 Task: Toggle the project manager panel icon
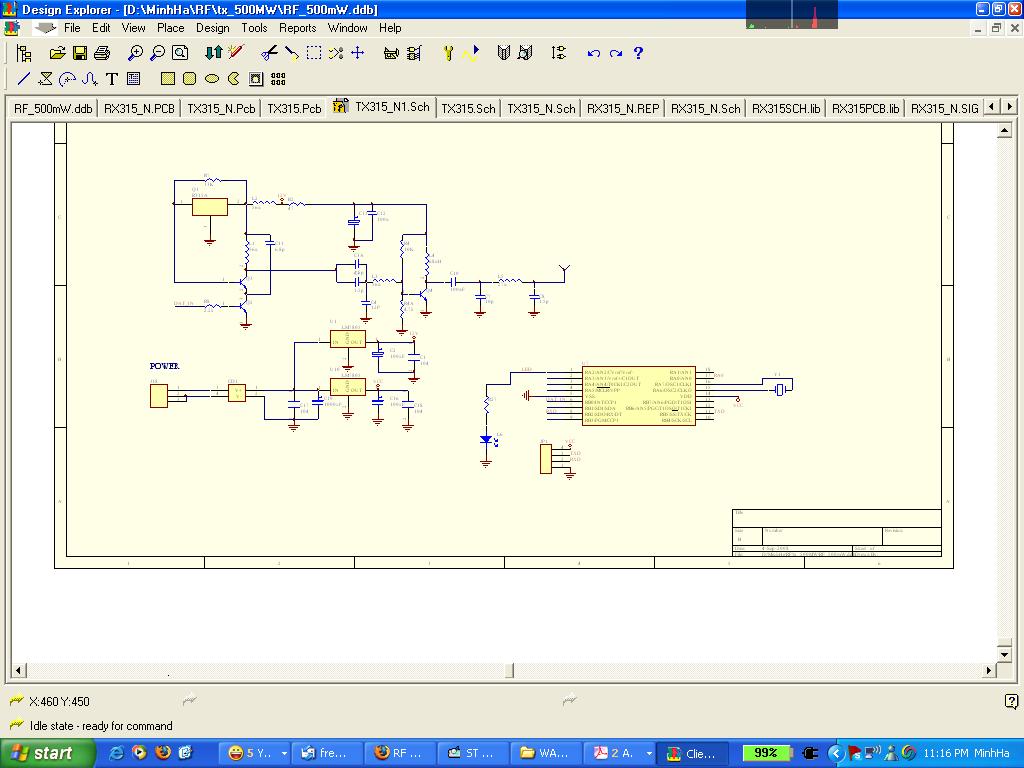(24, 53)
